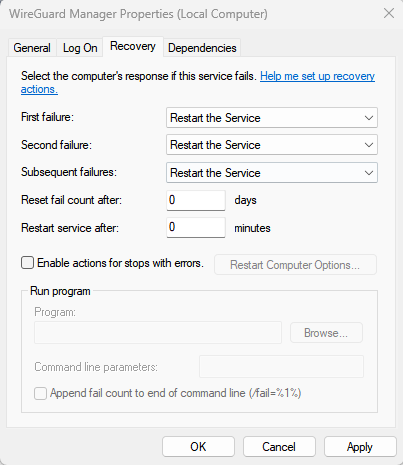Enable actions for stops with errors checkbox
The image size is (403, 465).
point(28,263)
